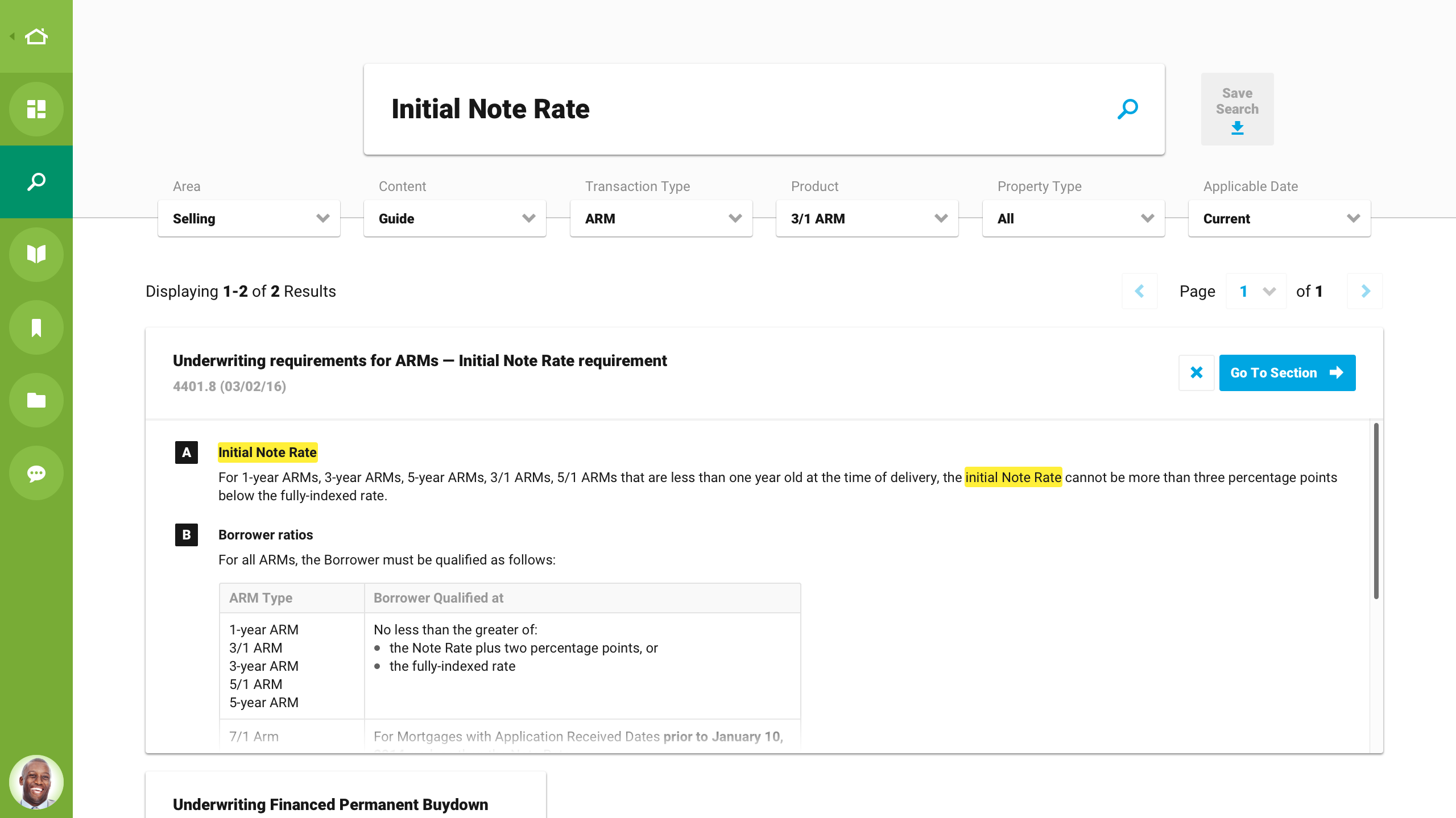The width and height of the screenshot is (1456, 818).
Task: Click the Go To Section button
Action: (x=1287, y=373)
